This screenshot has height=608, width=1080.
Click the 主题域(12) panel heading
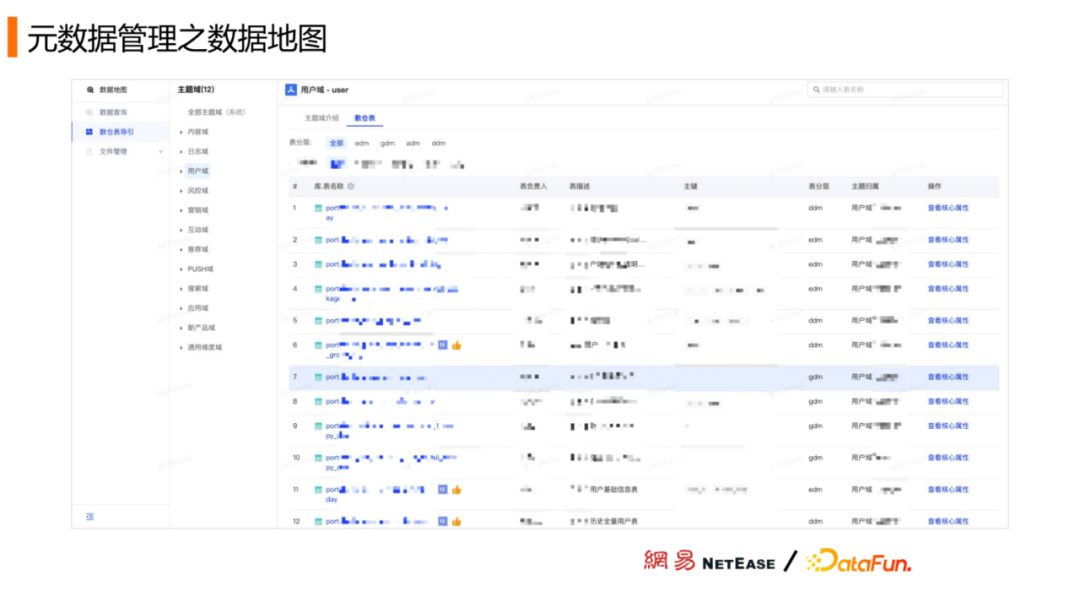coord(196,90)
